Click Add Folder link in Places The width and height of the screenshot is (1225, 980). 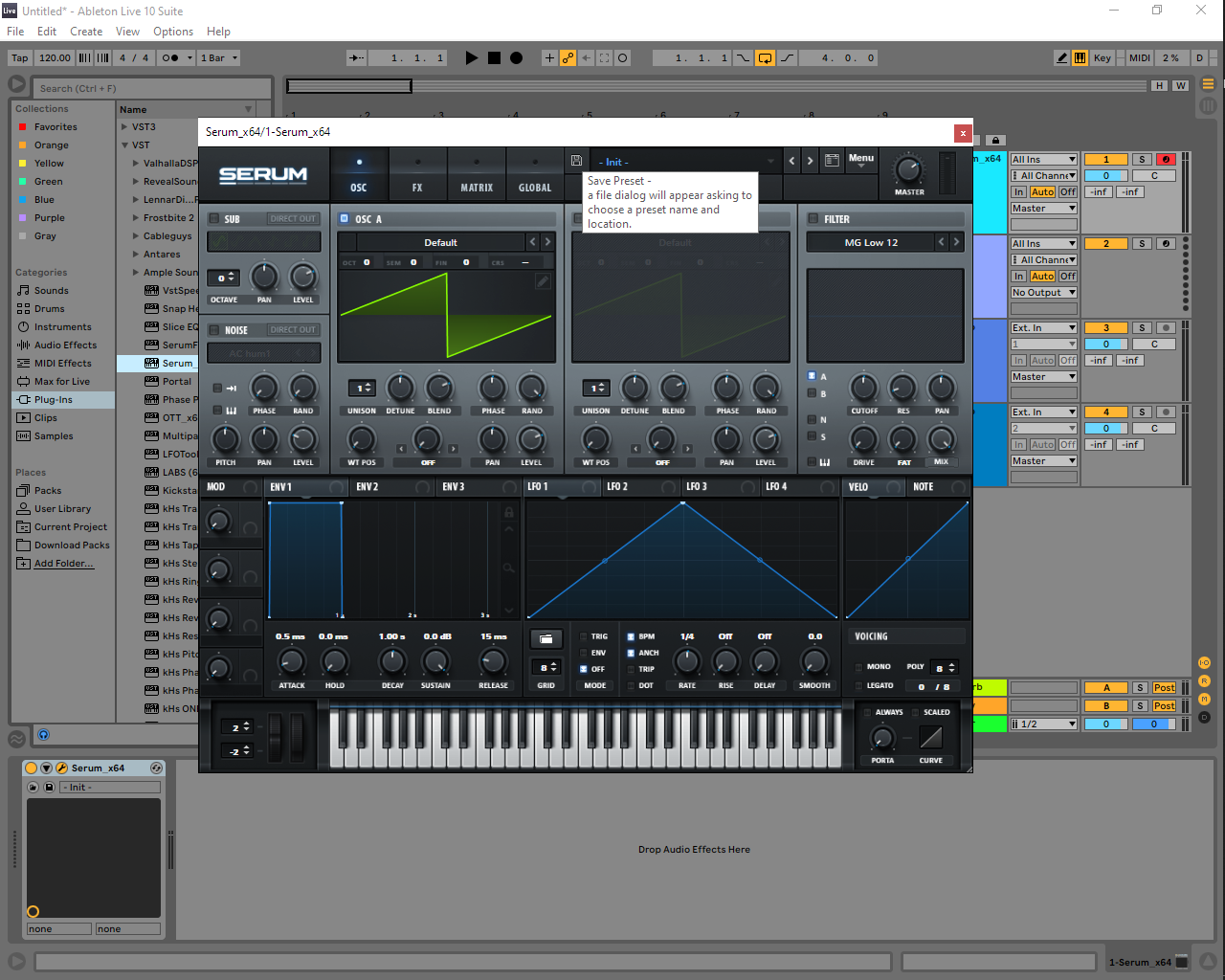[x=64, y=563]
